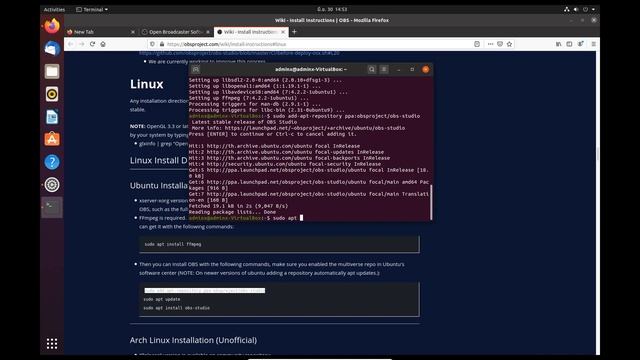Click the 'sudo apt install ffmpeg' code block

[279, 244]
